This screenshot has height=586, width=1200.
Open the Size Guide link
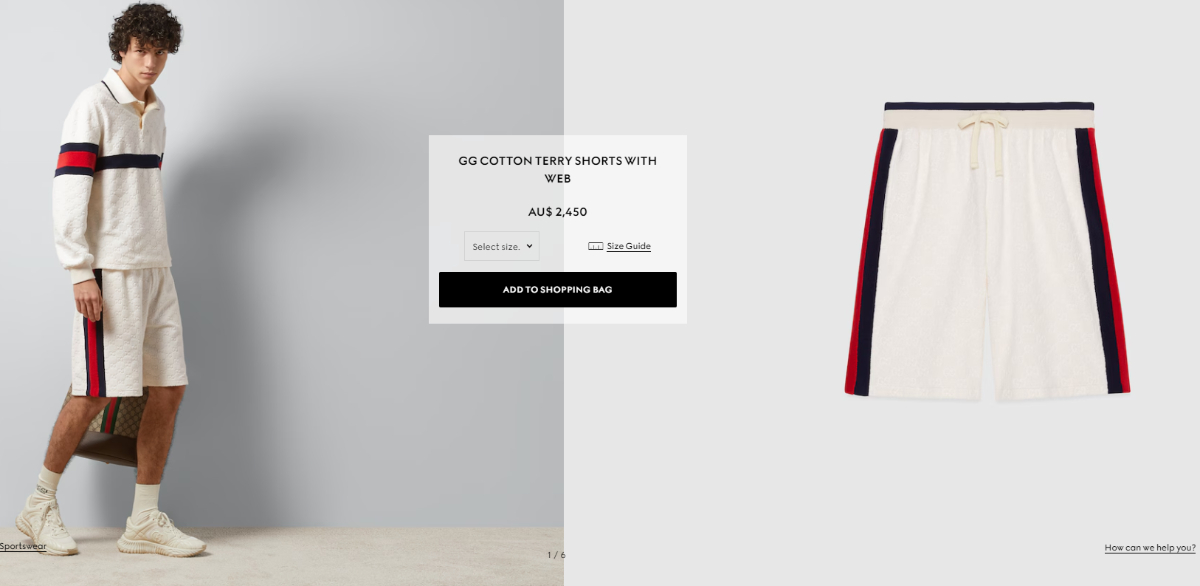628,246
